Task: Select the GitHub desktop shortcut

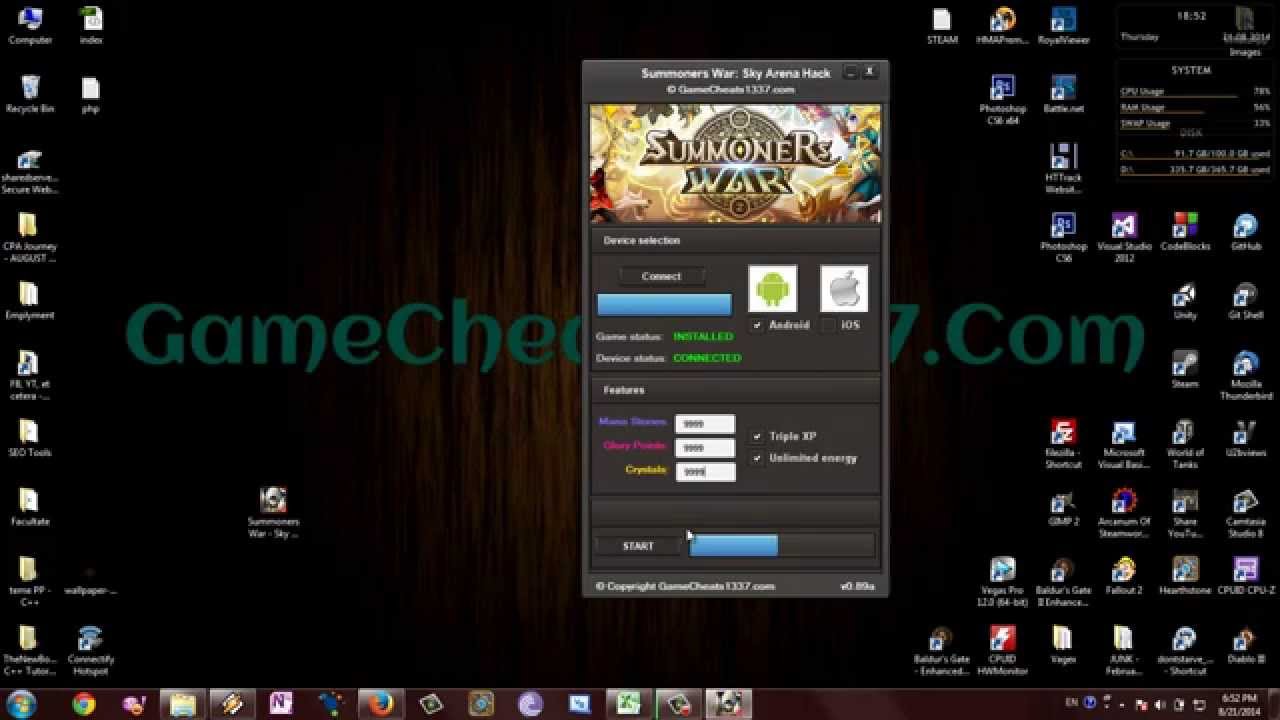Action: tap(1246, 232)
